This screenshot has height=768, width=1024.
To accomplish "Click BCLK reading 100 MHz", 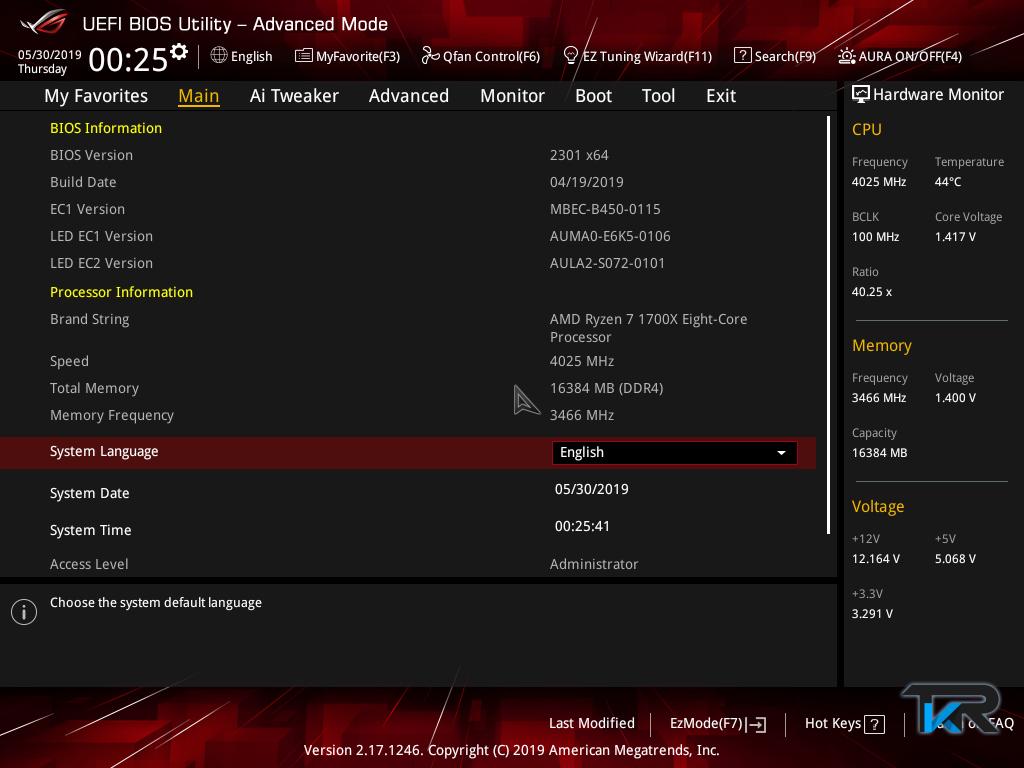I will point(875,237).
